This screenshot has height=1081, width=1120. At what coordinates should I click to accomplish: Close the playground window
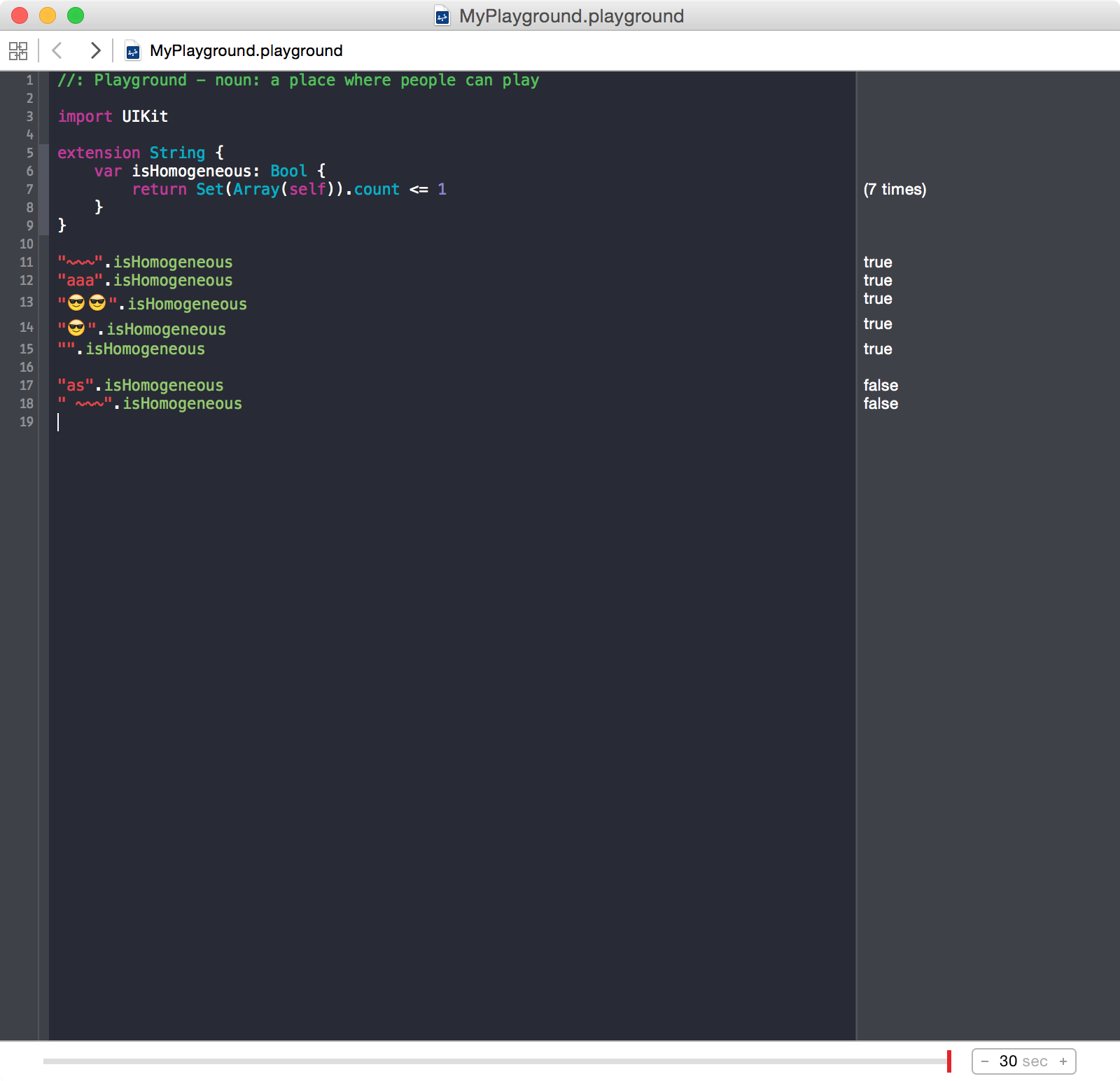[x=20, y=15]
